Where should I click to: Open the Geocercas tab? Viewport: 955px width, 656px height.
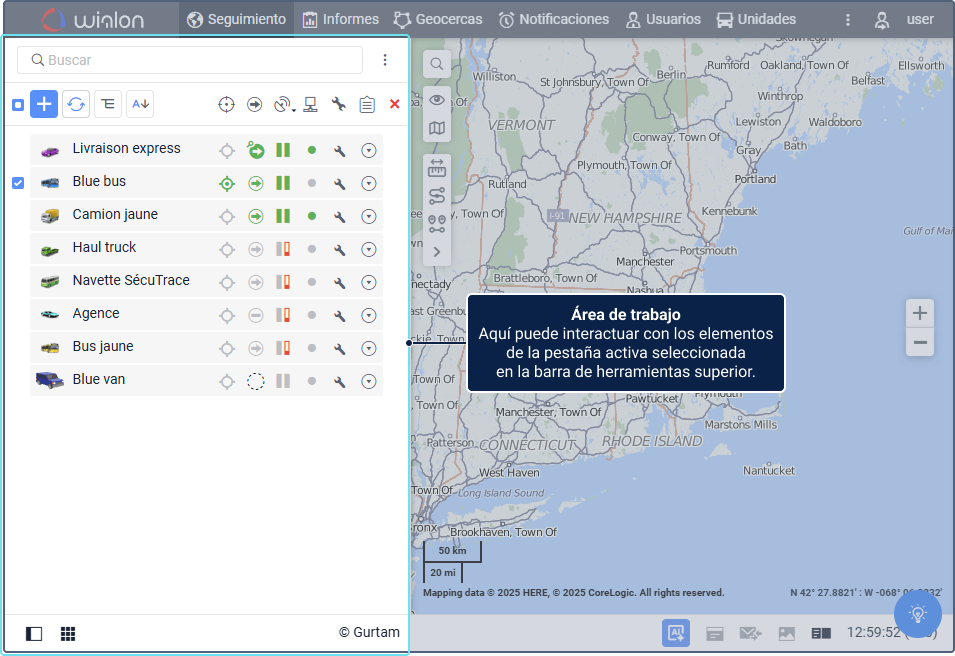coord(438,19)
